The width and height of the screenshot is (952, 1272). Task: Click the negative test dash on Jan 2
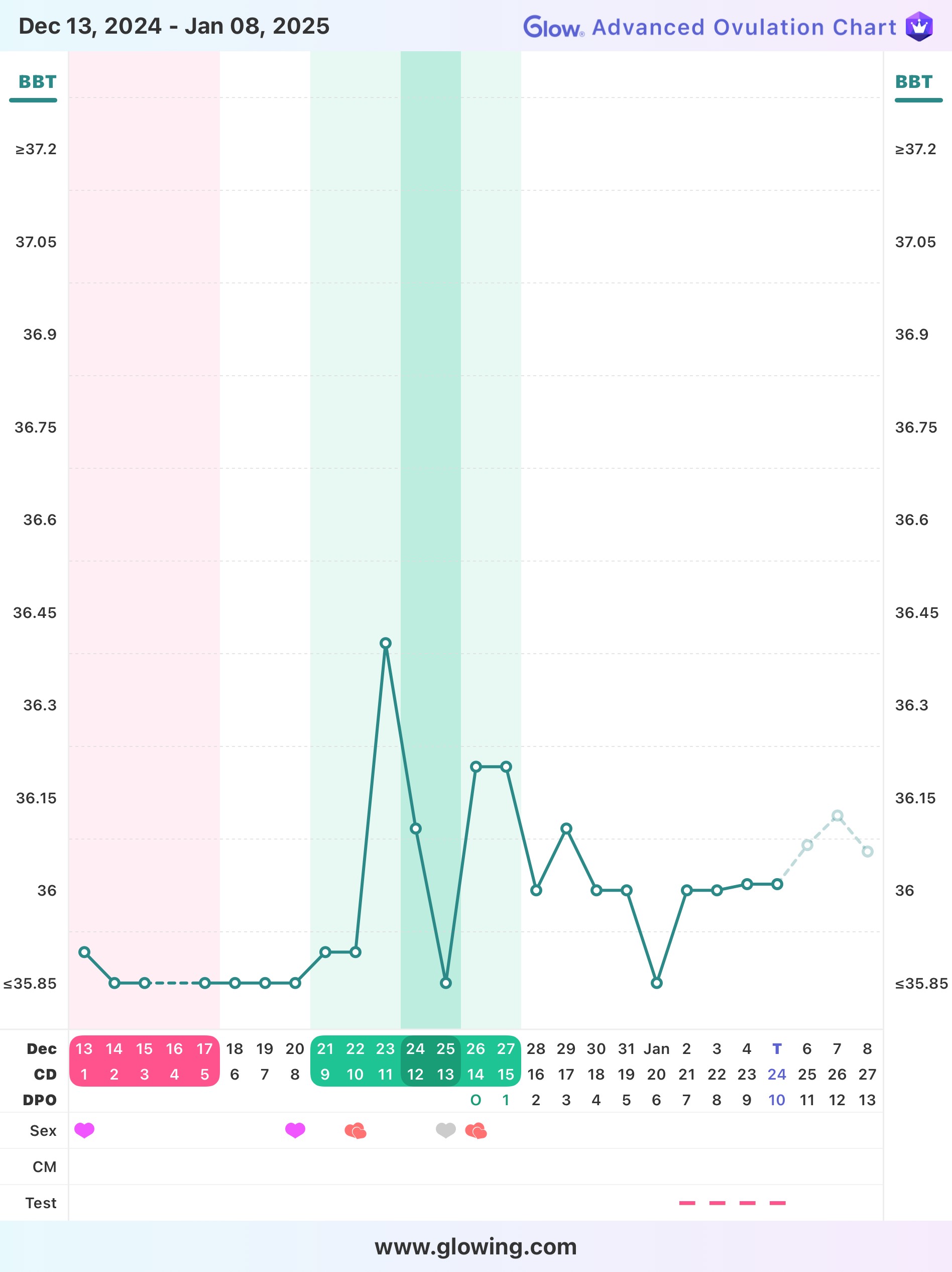coord(687,1202)
